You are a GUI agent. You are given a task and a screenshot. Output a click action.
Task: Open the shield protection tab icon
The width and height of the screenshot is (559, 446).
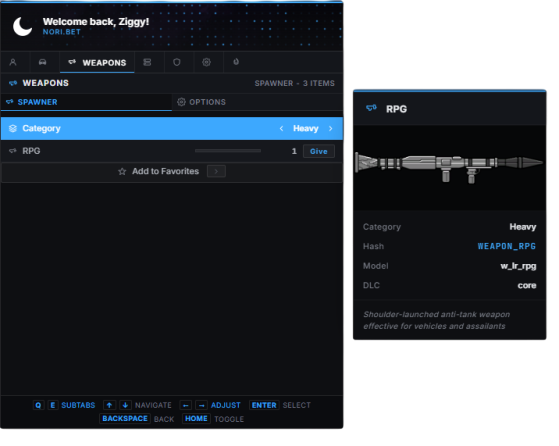(x=176, y=62)
